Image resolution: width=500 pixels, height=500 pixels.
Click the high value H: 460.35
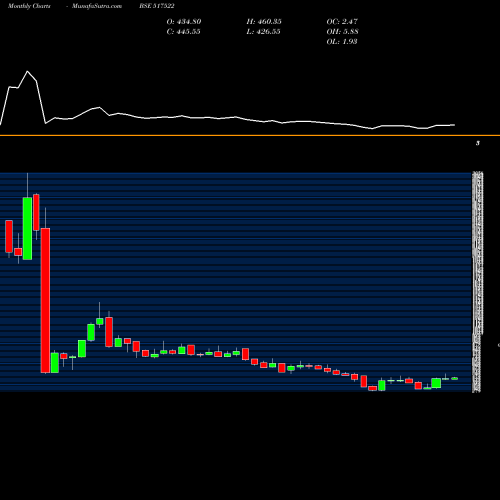264,22
